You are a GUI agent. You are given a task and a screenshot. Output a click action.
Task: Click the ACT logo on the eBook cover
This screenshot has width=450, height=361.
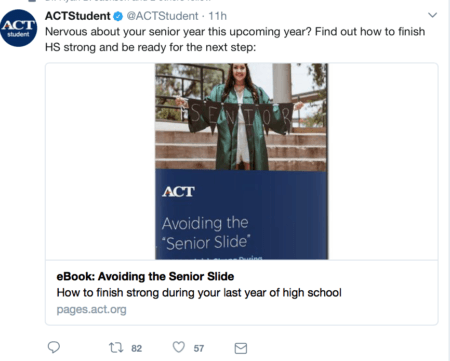(x=178, y=192)
